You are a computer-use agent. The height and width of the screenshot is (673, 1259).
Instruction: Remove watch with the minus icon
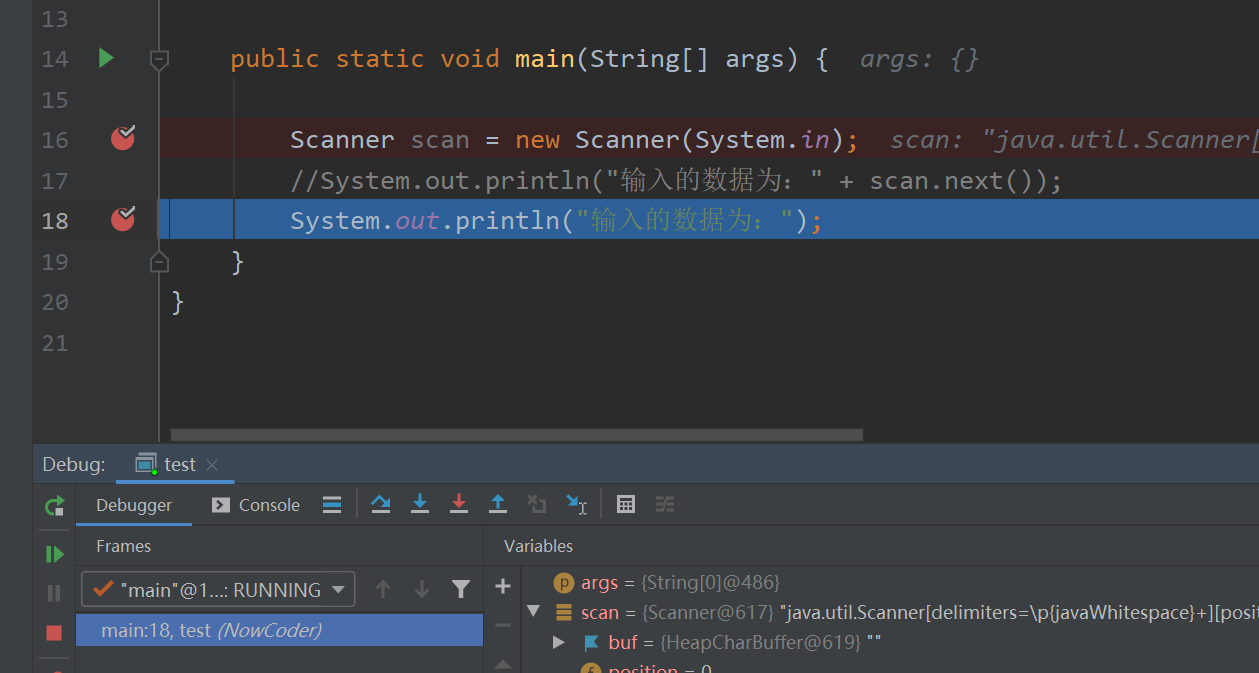pyautogui.click(x=503, y=625)
